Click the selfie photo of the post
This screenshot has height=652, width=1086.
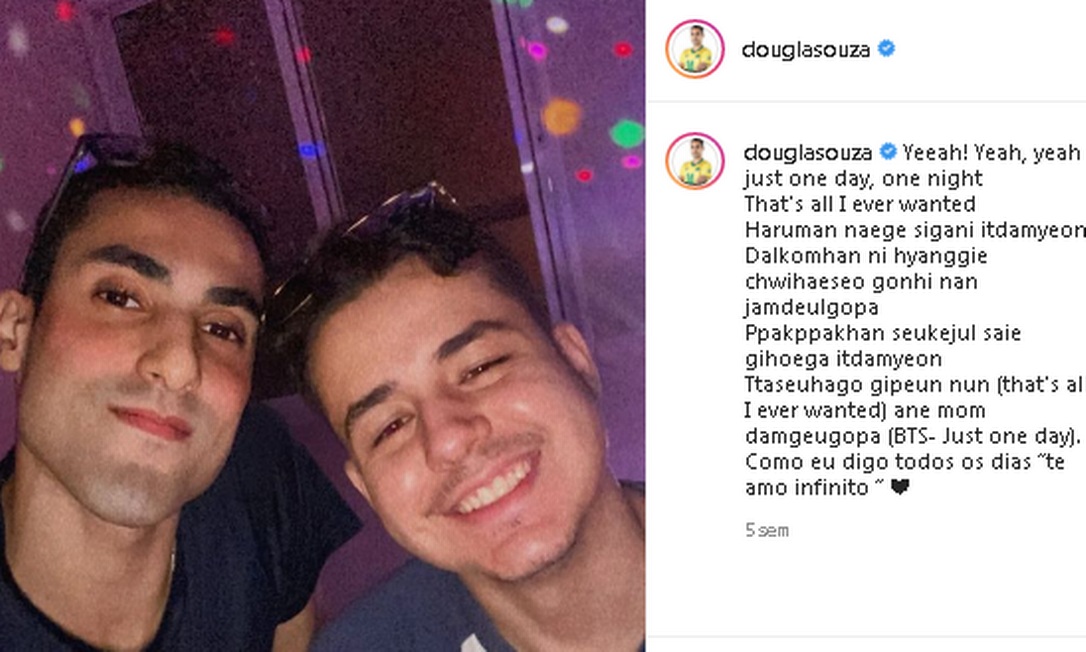click(x=322, y=326)
